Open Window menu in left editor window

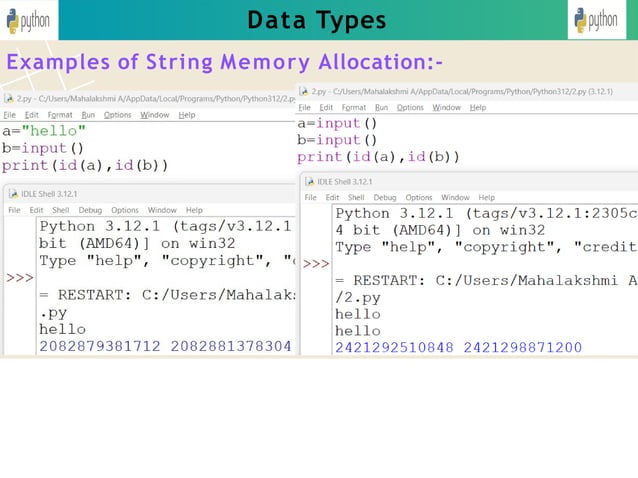tap(155, 115)
